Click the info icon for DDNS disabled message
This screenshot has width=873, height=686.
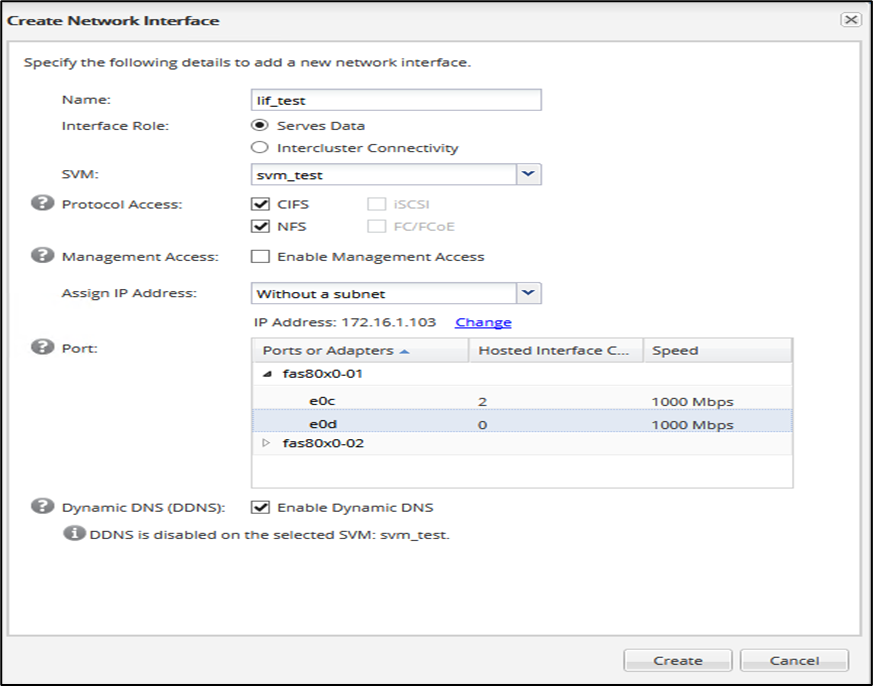click(73, 533)
